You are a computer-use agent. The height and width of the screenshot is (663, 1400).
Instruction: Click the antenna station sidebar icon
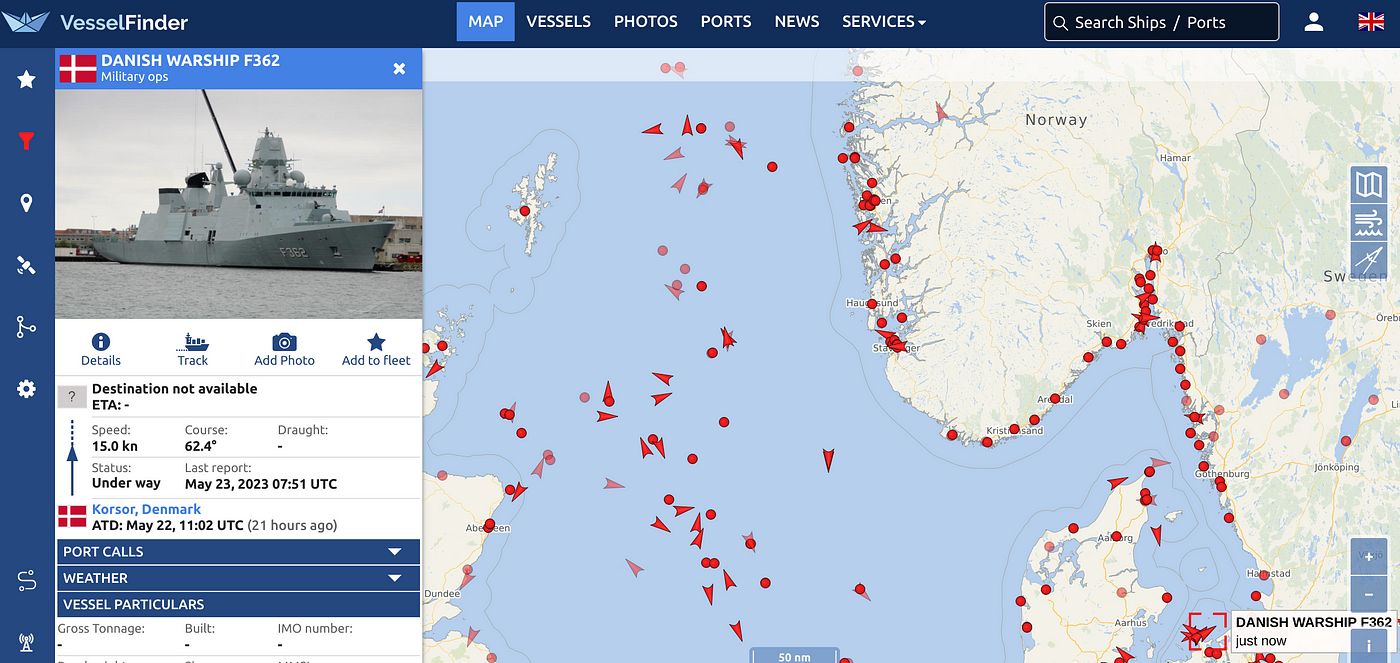coord(27,642)
